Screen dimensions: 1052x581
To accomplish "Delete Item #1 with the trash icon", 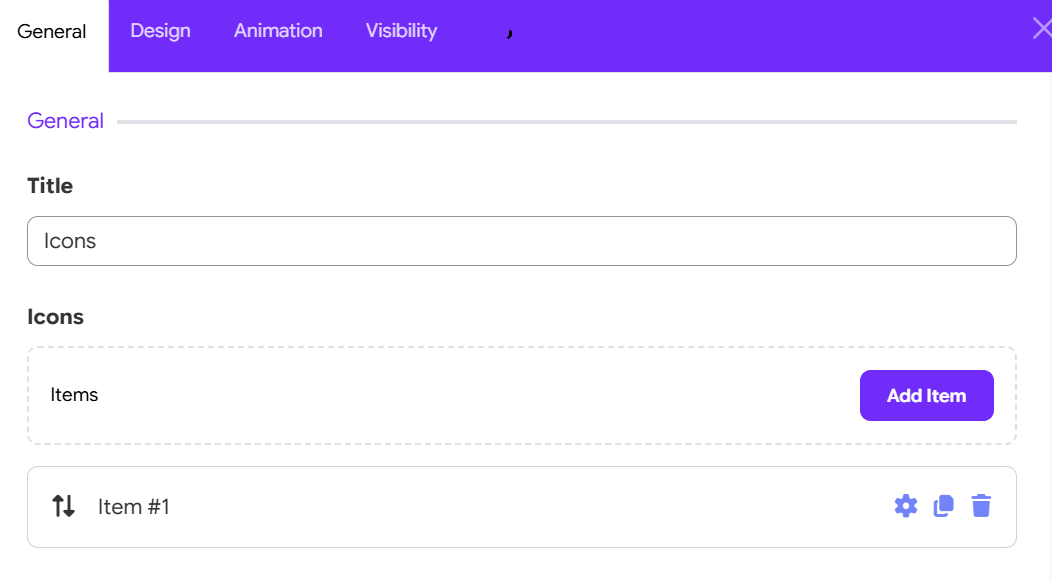I will coord(981,506).
